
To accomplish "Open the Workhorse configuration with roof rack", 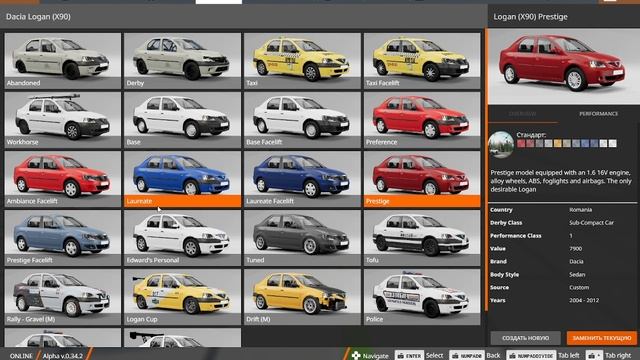I will tap(62, 120).
